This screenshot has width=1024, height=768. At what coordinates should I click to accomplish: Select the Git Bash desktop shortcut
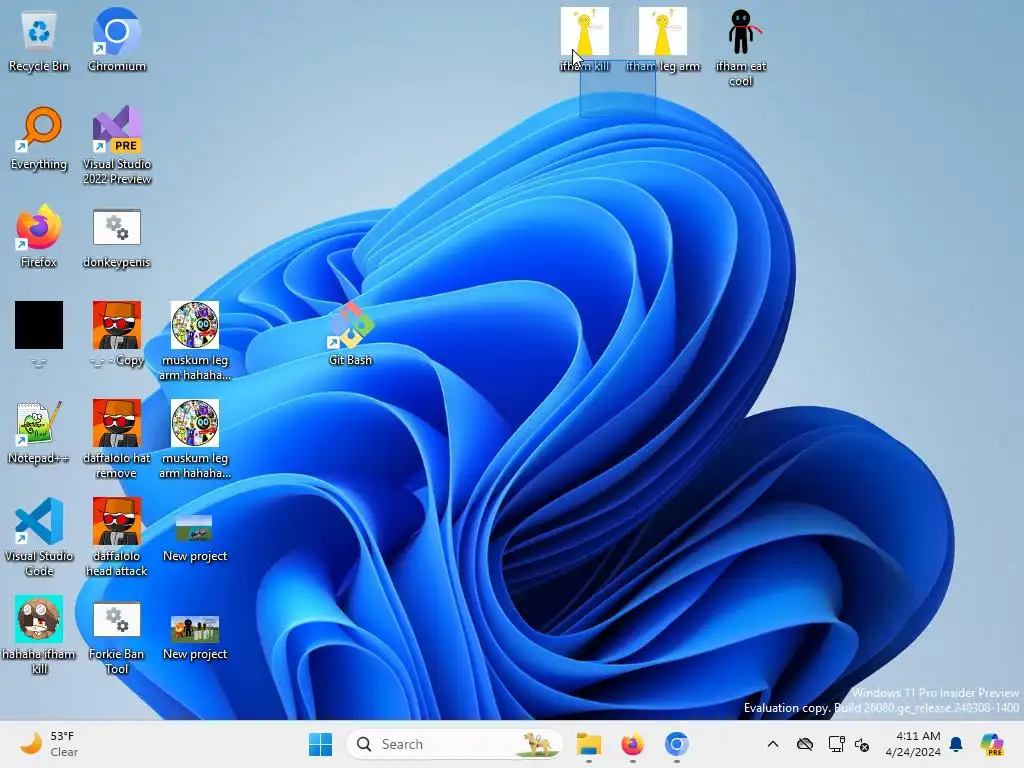350,334
